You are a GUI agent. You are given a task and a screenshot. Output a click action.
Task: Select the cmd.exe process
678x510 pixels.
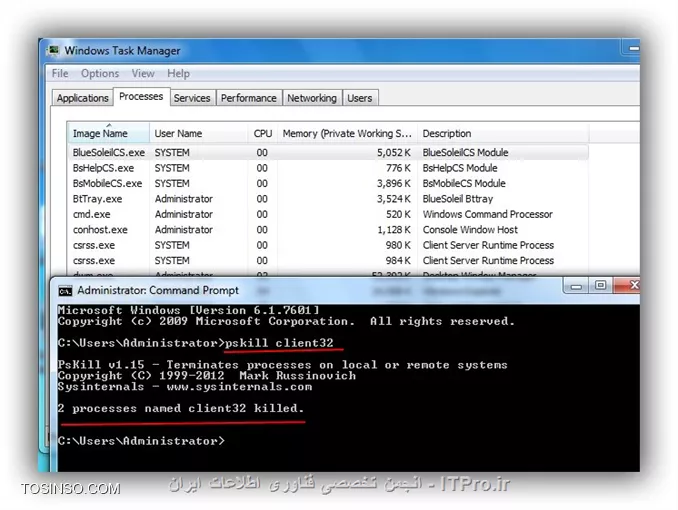(328, 215)
